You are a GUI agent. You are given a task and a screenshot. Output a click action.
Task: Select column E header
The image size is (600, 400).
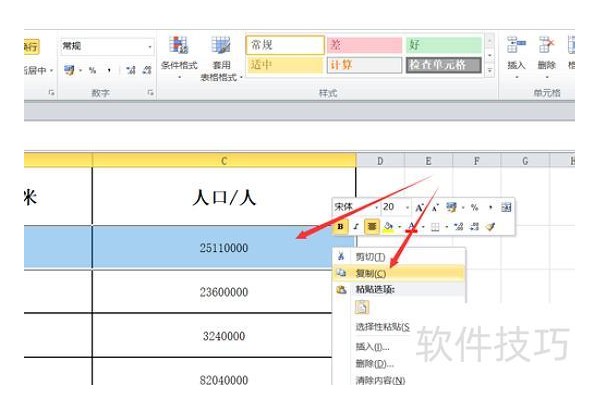click(429, 161)
